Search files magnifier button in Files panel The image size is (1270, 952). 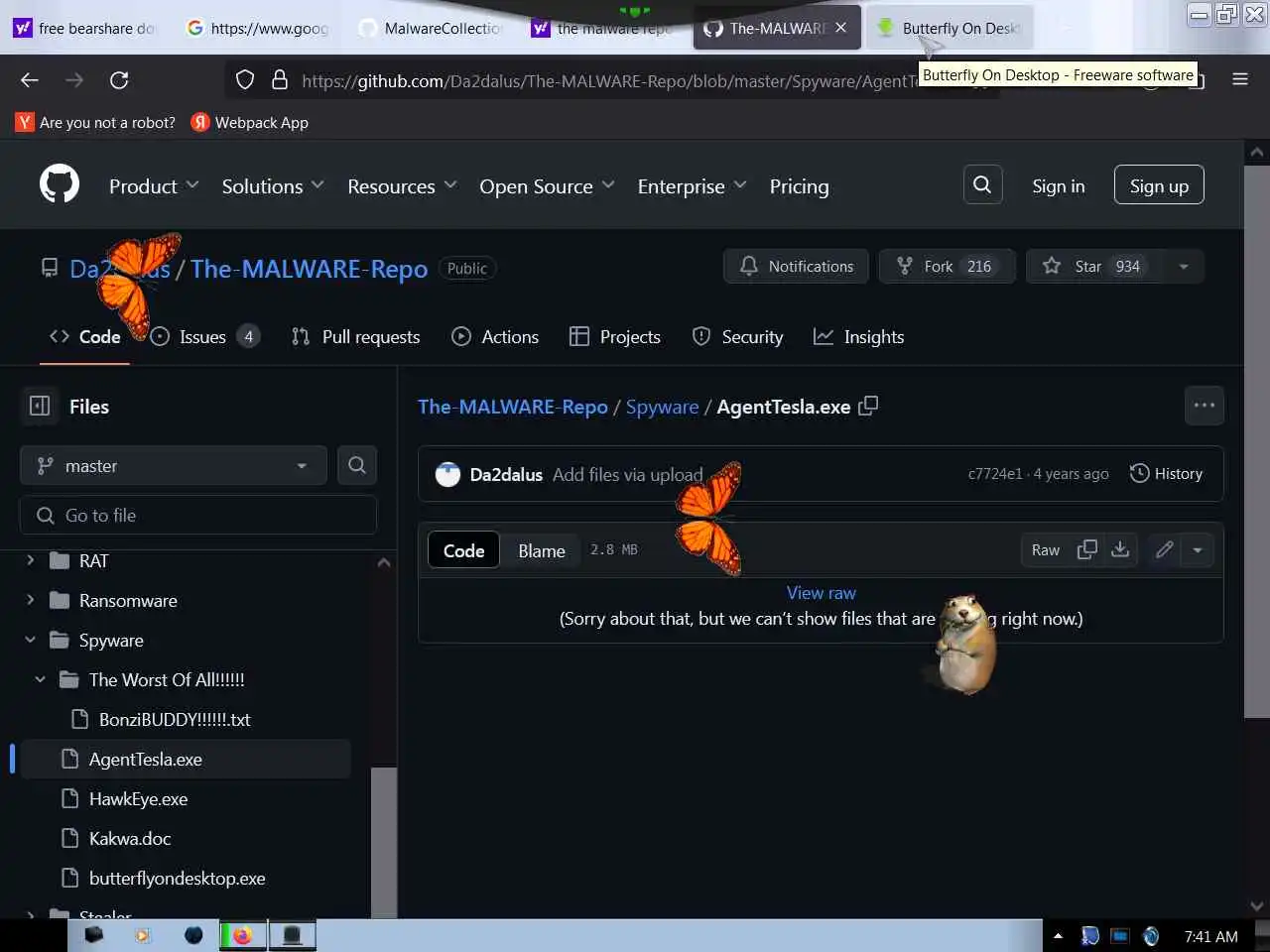(357, 465)
